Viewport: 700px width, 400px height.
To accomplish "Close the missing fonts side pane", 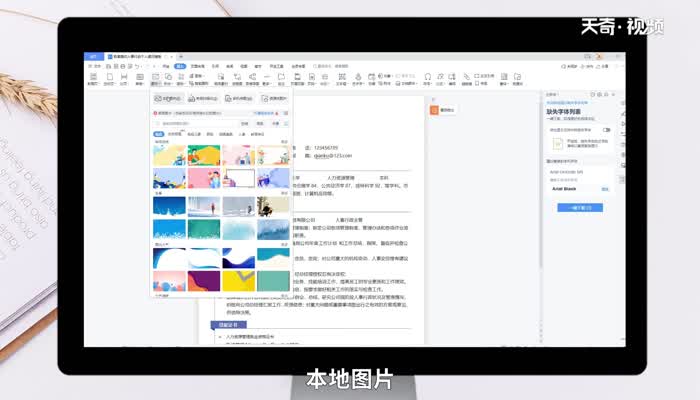I will pos(614,94).
